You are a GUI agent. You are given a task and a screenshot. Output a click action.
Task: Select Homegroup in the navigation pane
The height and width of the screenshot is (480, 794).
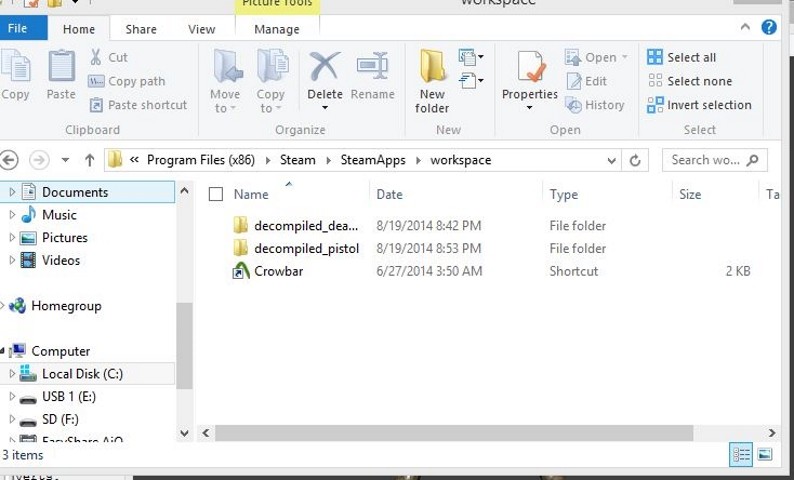coord(56,306)
